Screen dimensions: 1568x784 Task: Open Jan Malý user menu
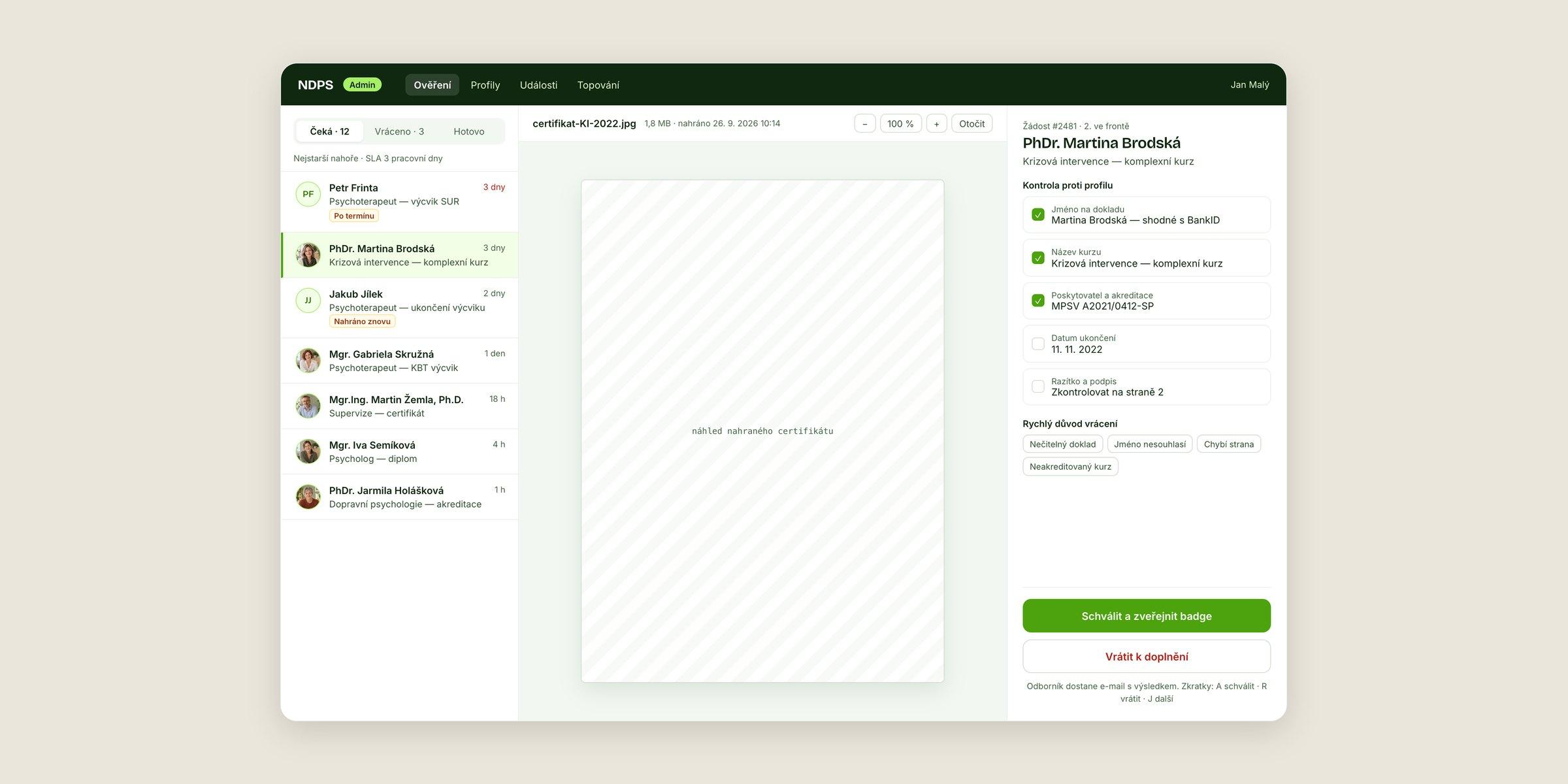(x=1249, y=85)
